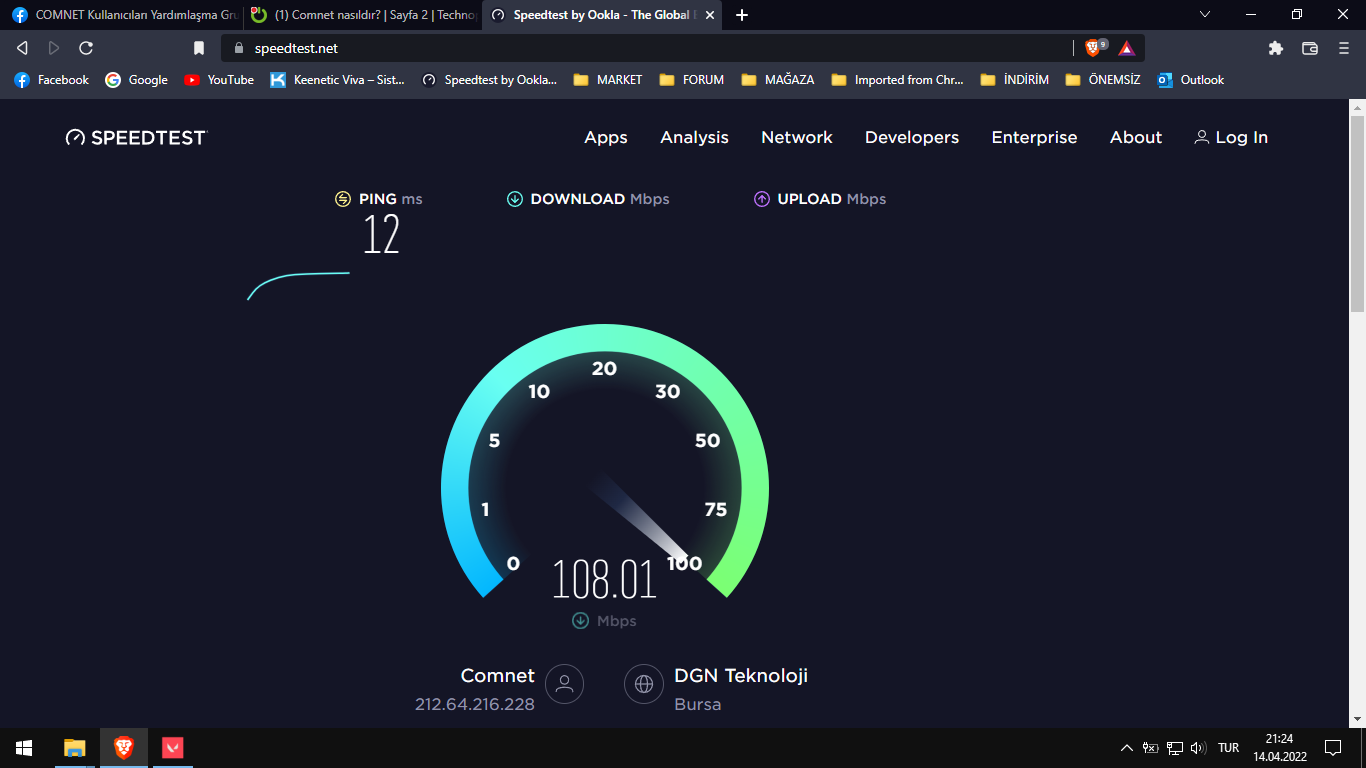Click the page's vertical scrollbar thumb

click(x=1357, y=213)
